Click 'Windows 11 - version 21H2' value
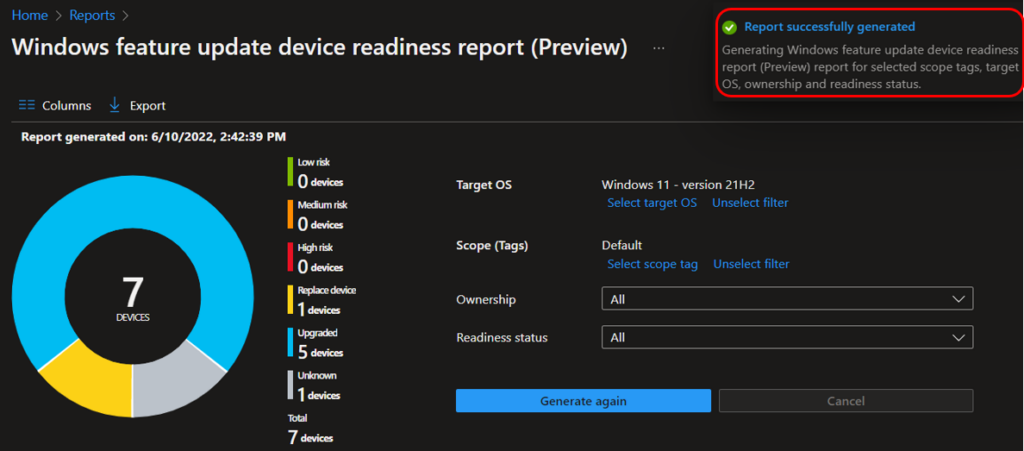 679,185
